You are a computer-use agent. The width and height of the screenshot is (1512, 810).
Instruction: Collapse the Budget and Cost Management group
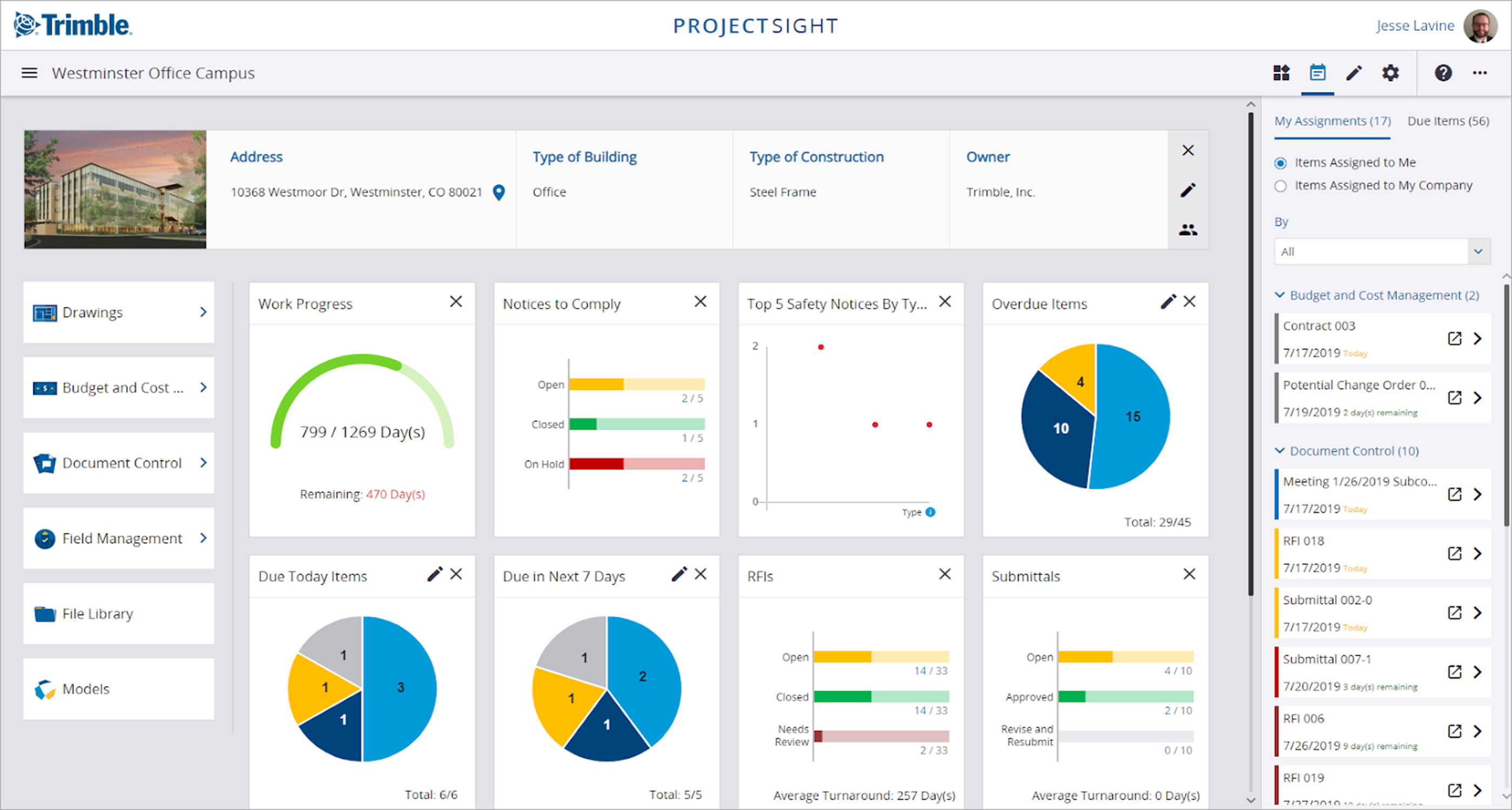coord(1280,295)
